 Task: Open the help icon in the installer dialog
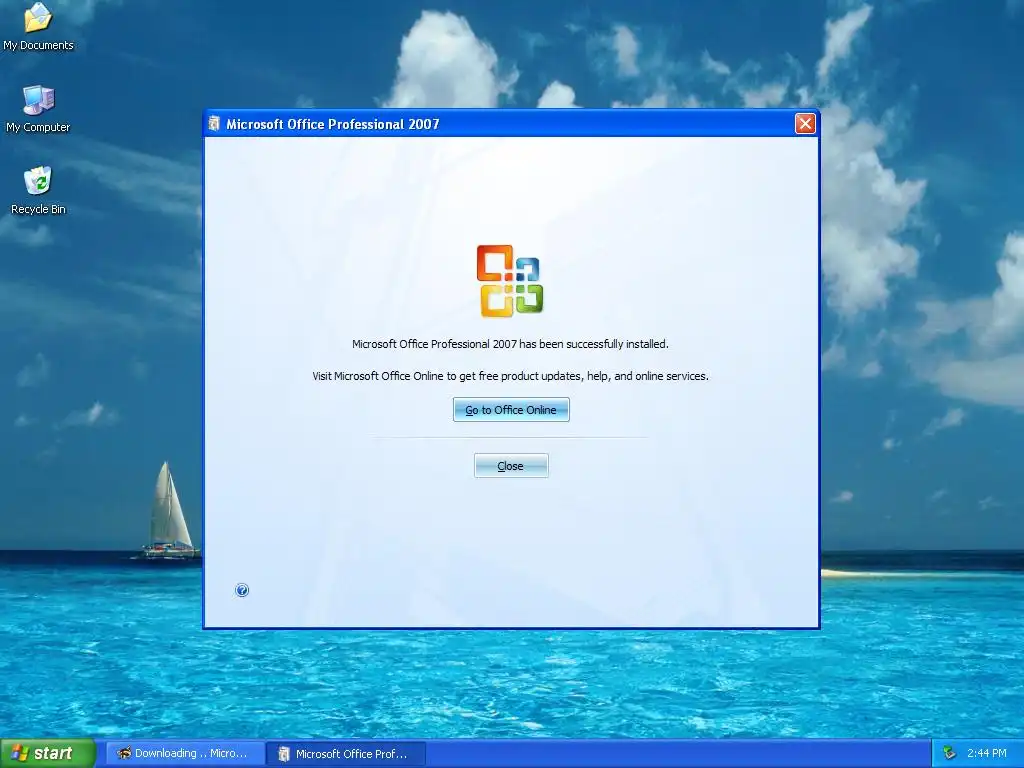(x=242, y=590)
